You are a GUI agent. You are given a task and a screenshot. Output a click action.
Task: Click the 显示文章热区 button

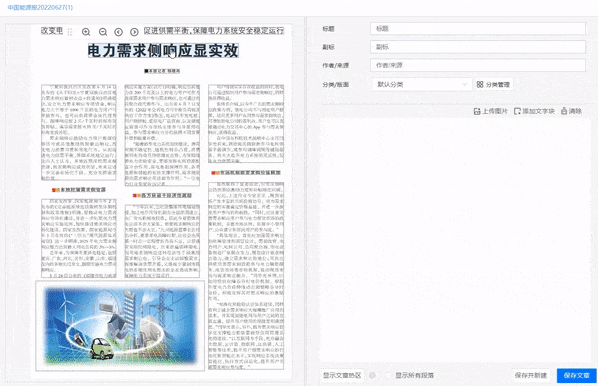[x=342, y=375]
